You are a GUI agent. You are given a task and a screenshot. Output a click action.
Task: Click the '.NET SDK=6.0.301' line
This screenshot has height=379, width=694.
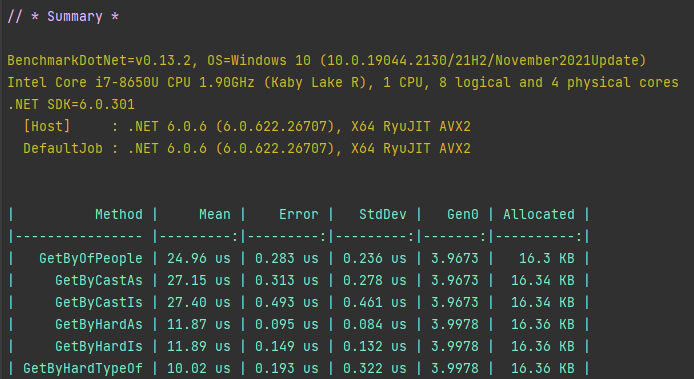pos(71,104)
